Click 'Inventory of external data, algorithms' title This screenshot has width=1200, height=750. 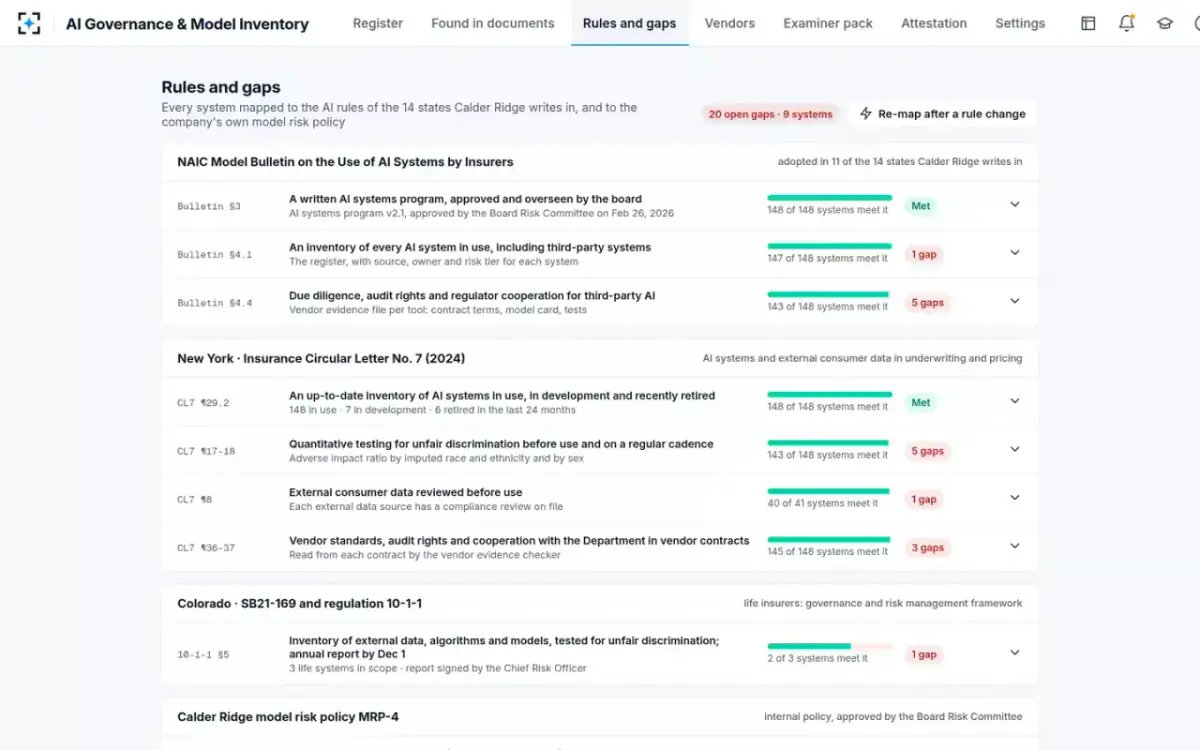tap(504, 647)
